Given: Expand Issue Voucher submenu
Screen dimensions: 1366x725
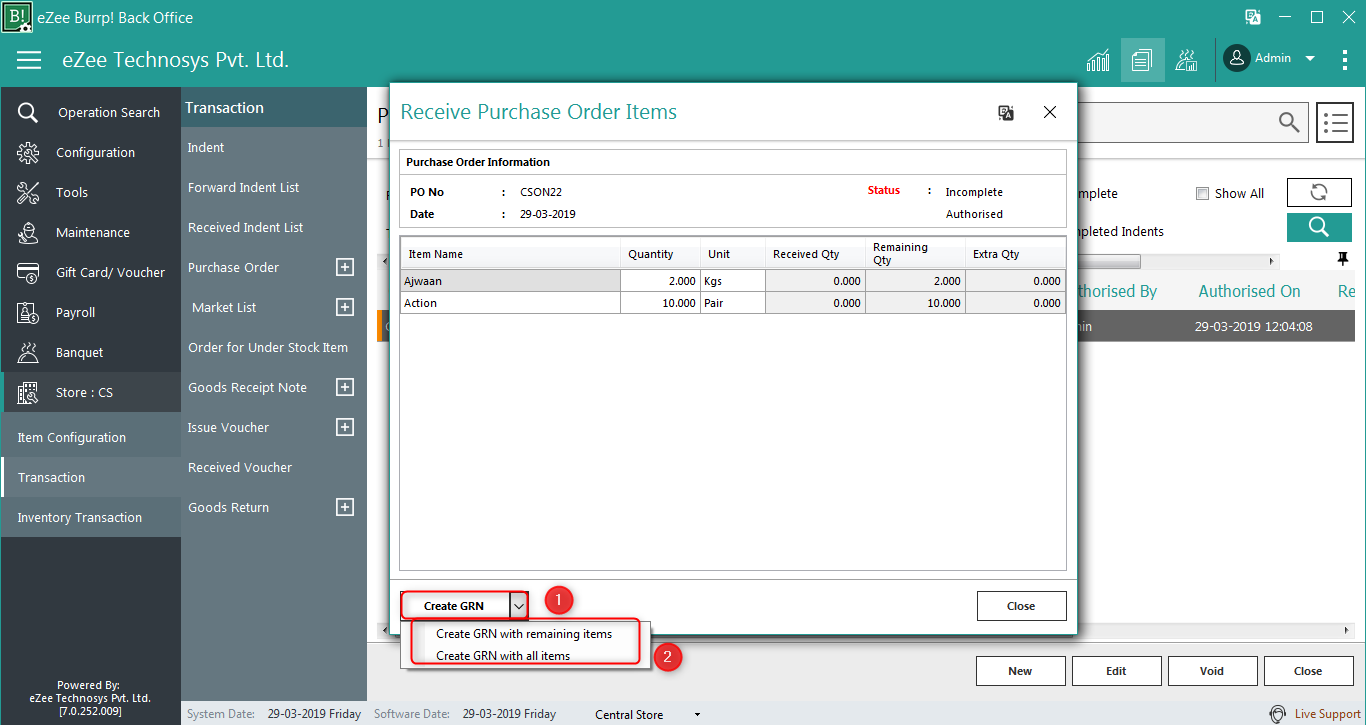Looking at the screenshot, I should tap(345, 427).
